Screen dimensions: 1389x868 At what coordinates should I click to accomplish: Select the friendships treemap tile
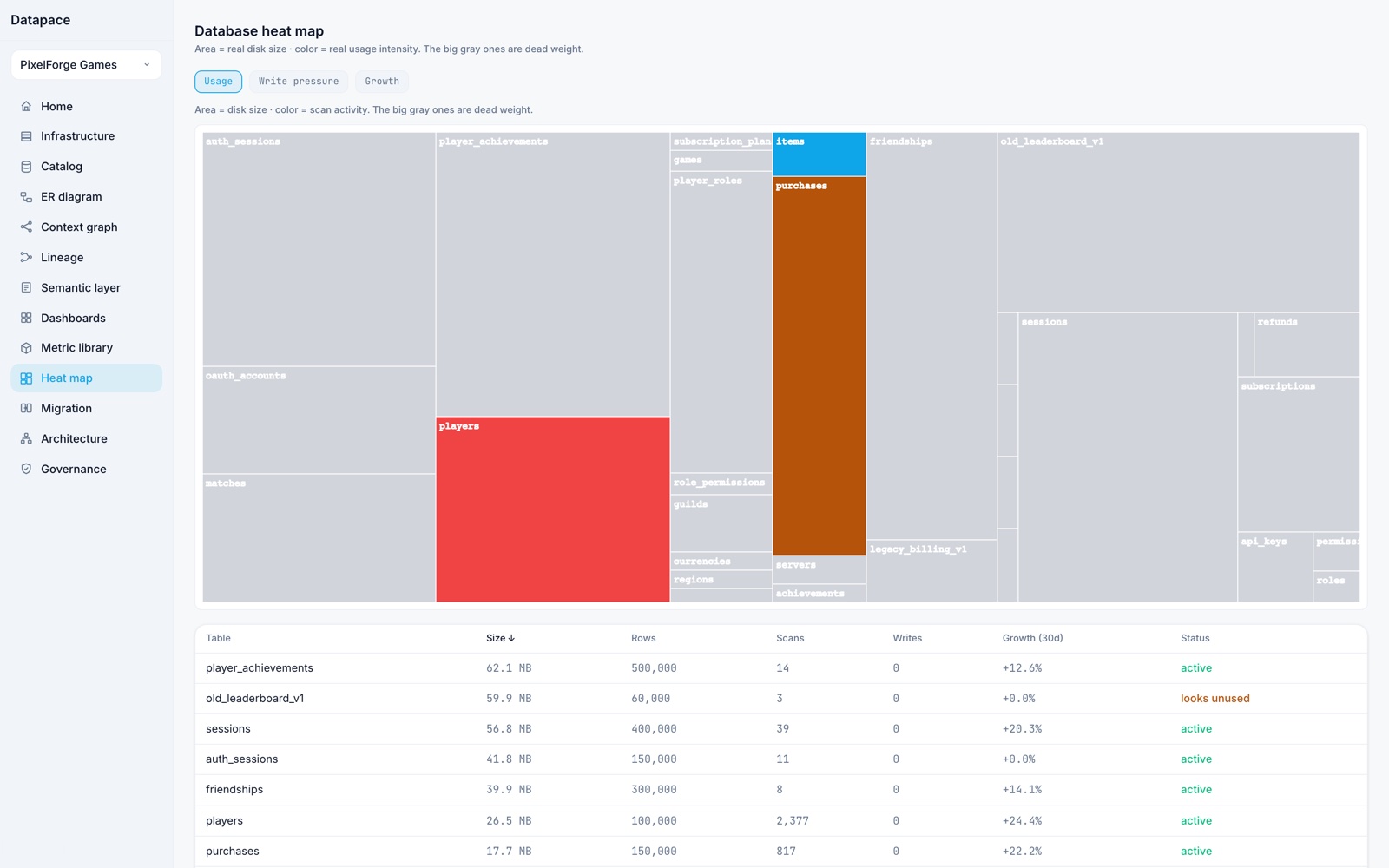point(931,336)
